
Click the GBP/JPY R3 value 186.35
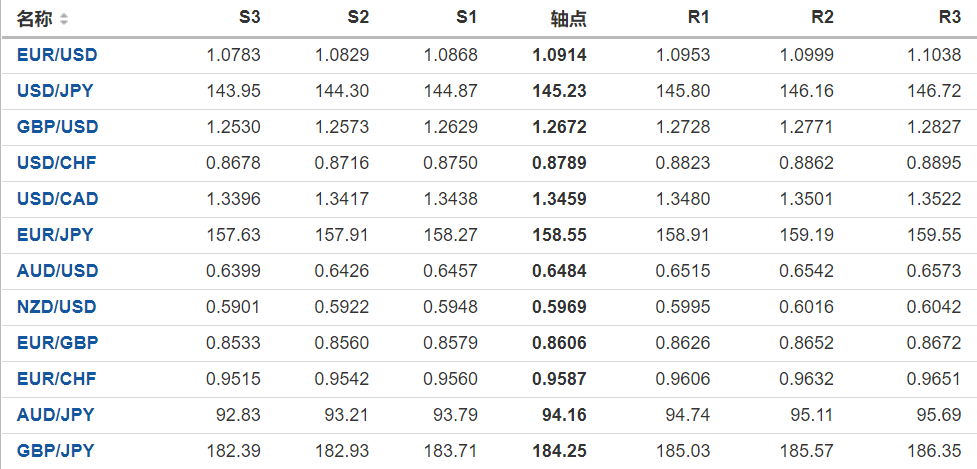(x=934, y=451)
